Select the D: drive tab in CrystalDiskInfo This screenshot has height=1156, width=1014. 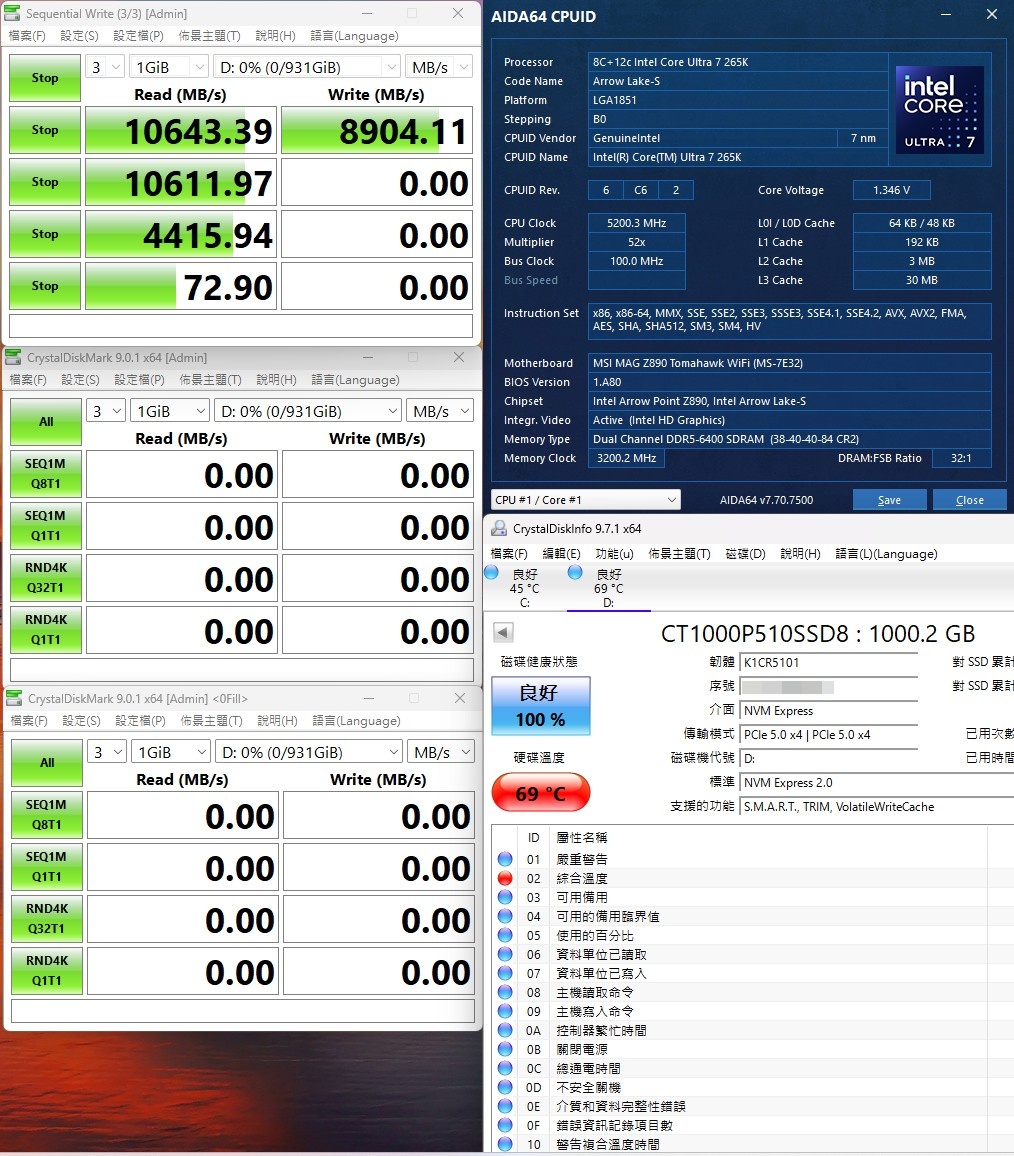click(608, 588)
